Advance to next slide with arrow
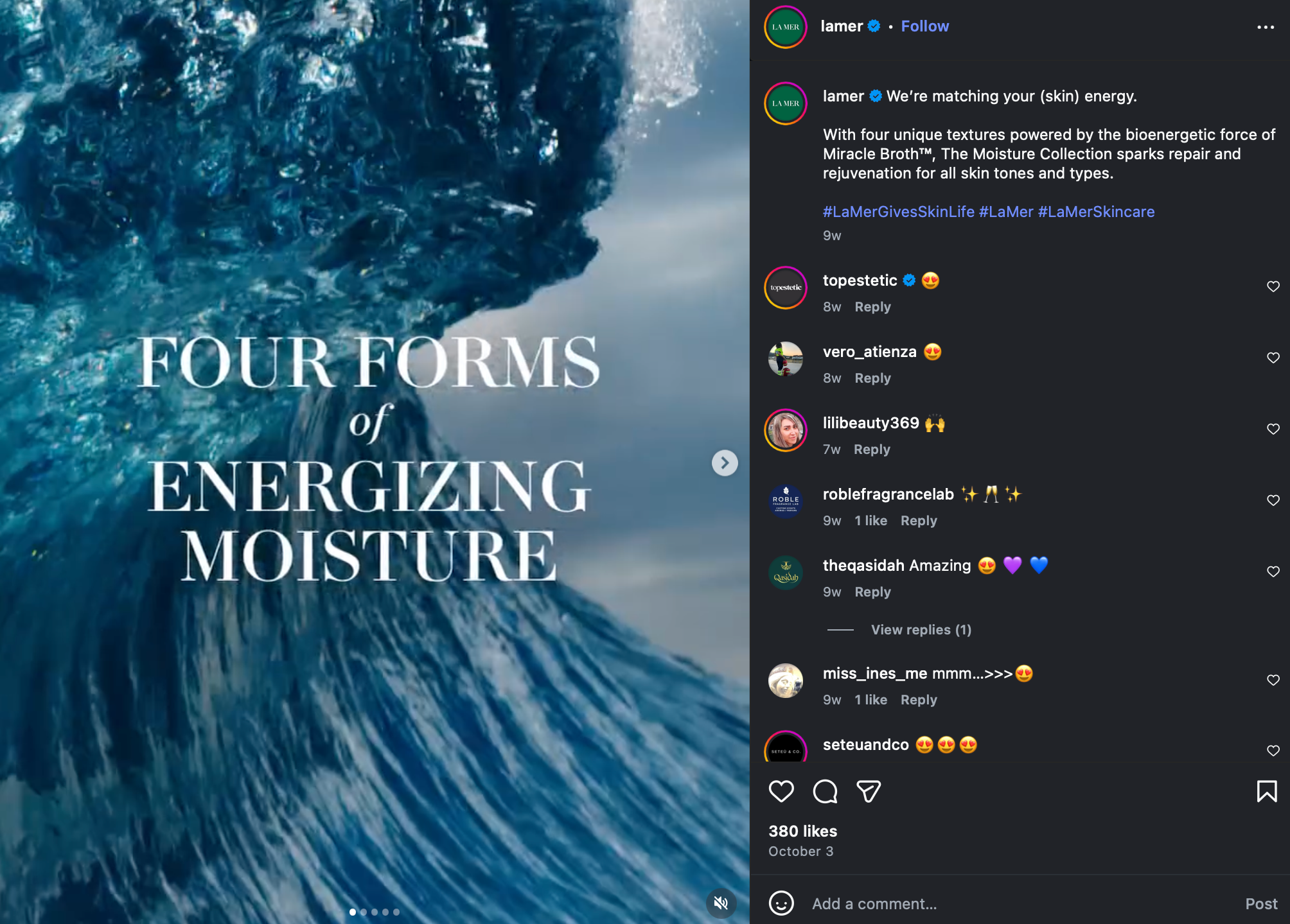The image size is (1290, 924). [725, 463]
